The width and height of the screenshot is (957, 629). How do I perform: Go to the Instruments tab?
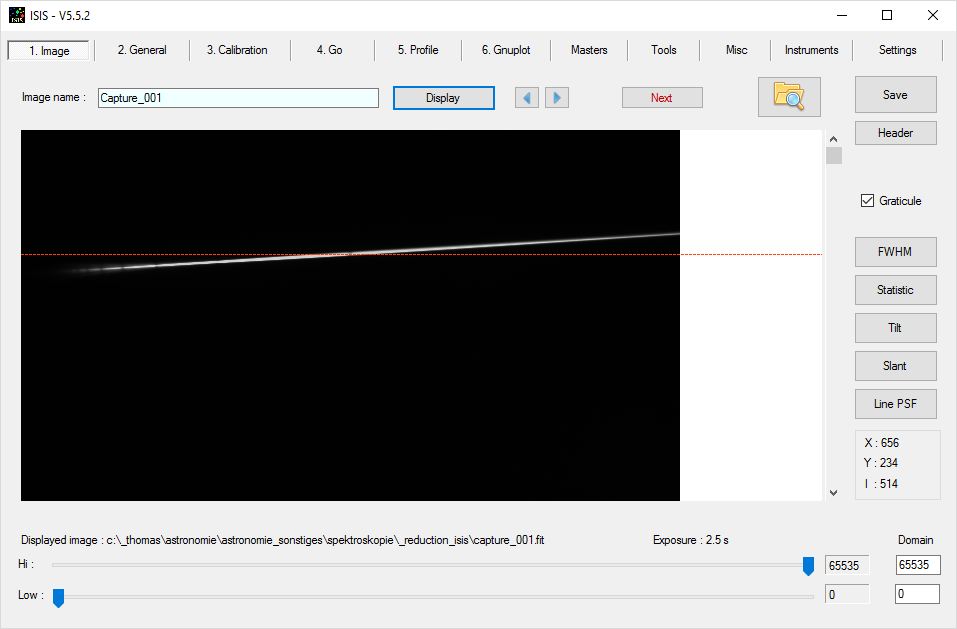[811, 50]
